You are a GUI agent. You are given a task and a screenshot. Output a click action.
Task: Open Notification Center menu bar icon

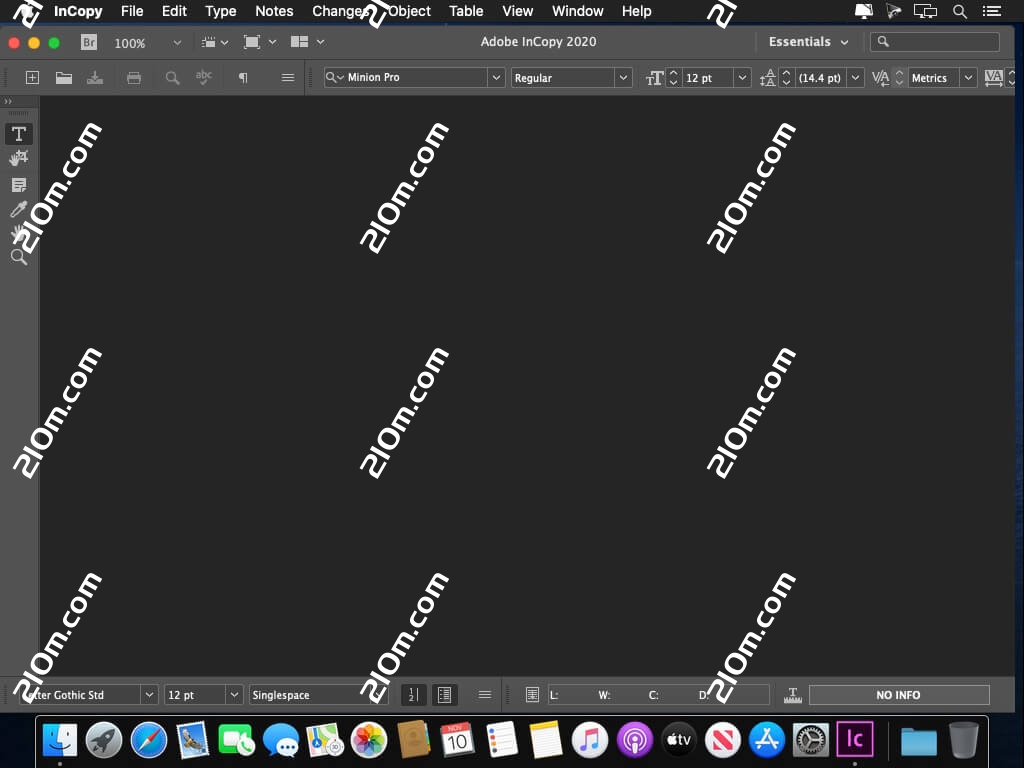click(992, 11)
